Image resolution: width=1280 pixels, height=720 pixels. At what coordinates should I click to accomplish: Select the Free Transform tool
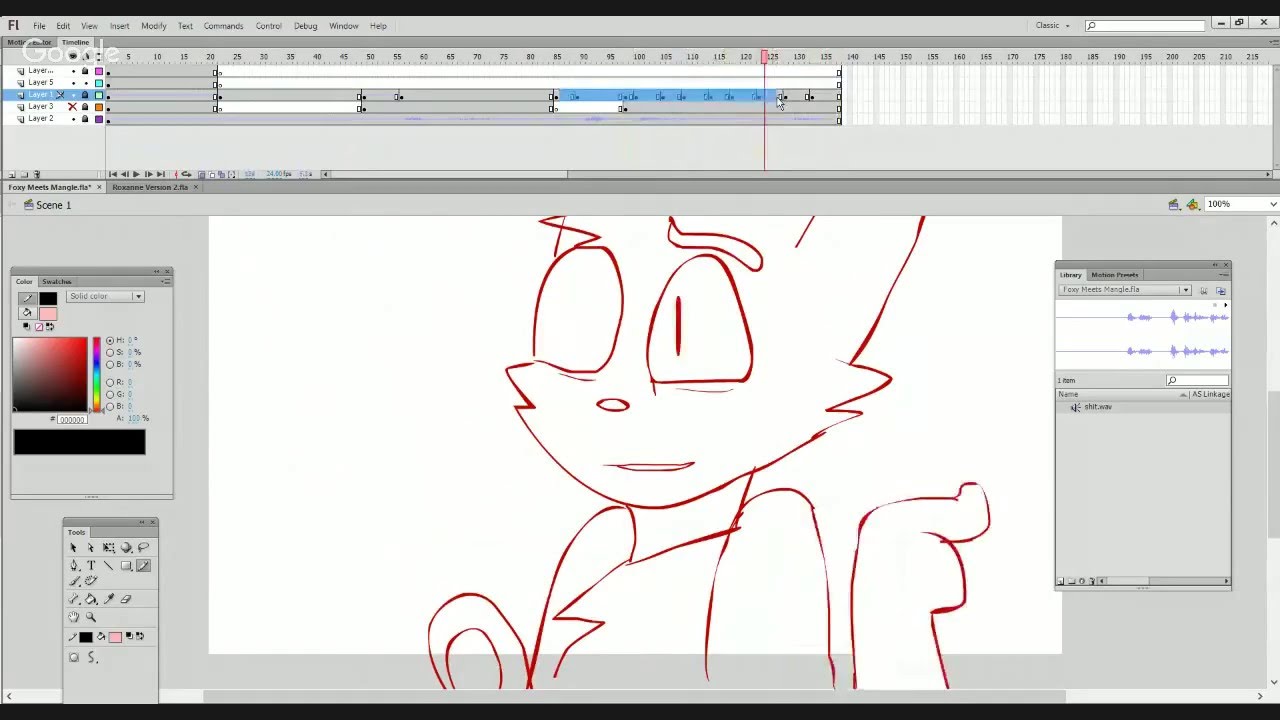tap(108, 547)
